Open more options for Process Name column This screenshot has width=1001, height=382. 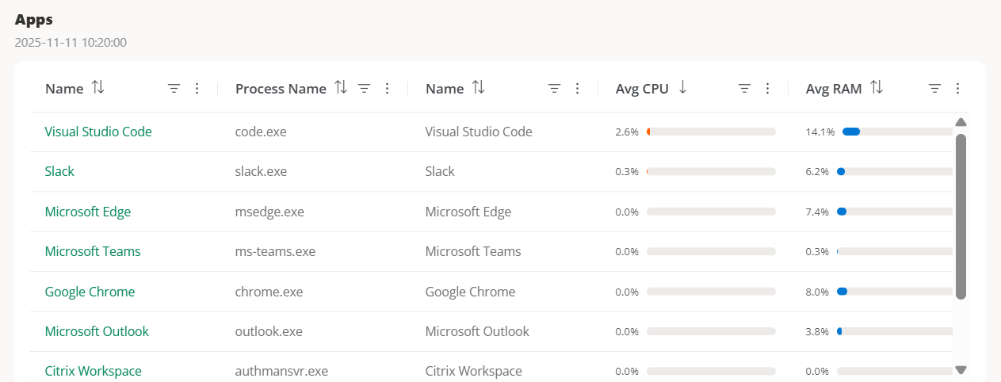point(387,89)
